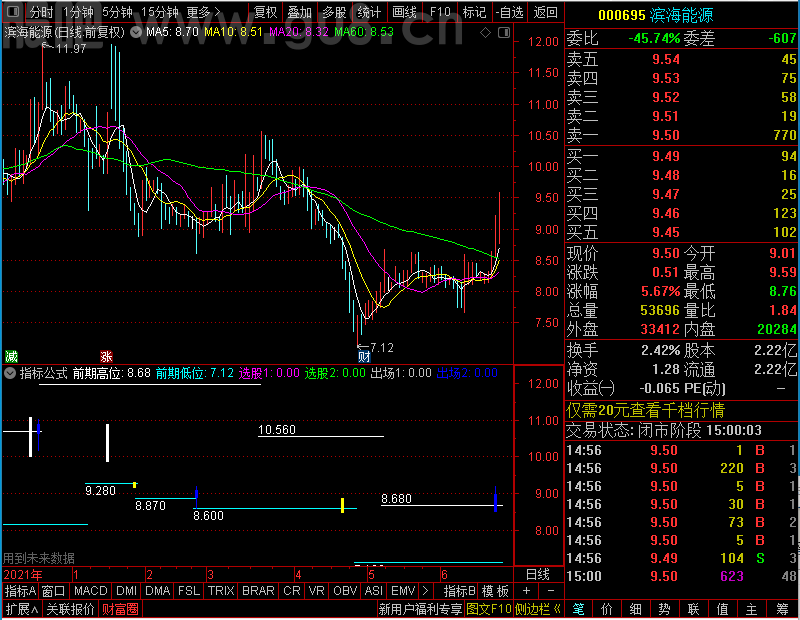Click the 标记 mark button
800x620 pixels.
(x=474, y=12)
